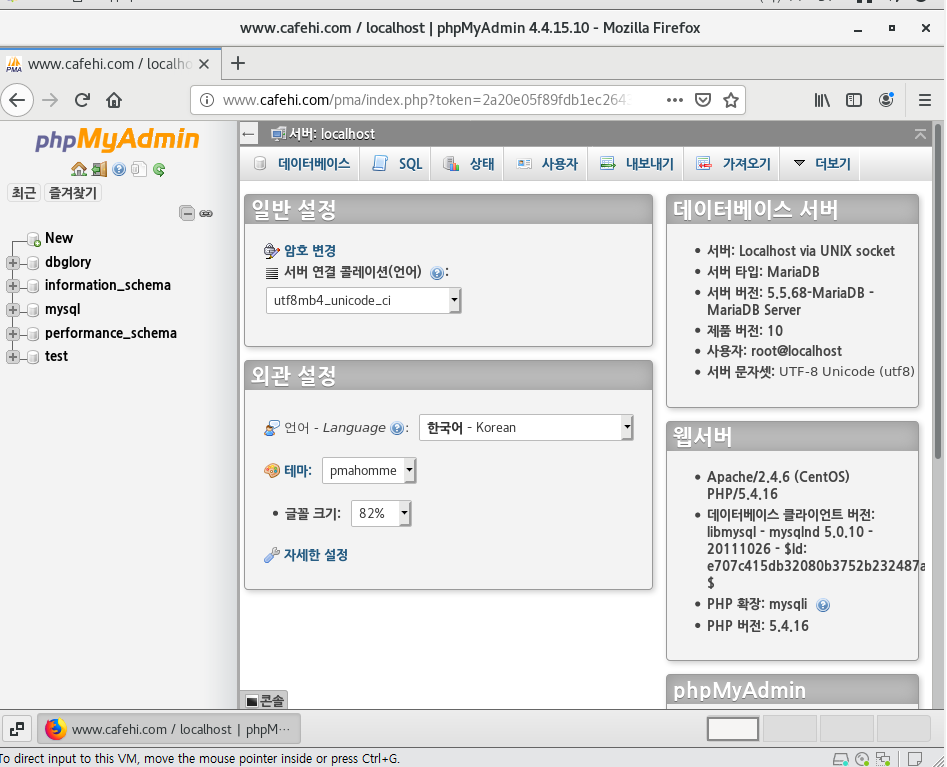947x767 pixels.
Task: Open Firefox account icon
Action: [x=886, y=100]
